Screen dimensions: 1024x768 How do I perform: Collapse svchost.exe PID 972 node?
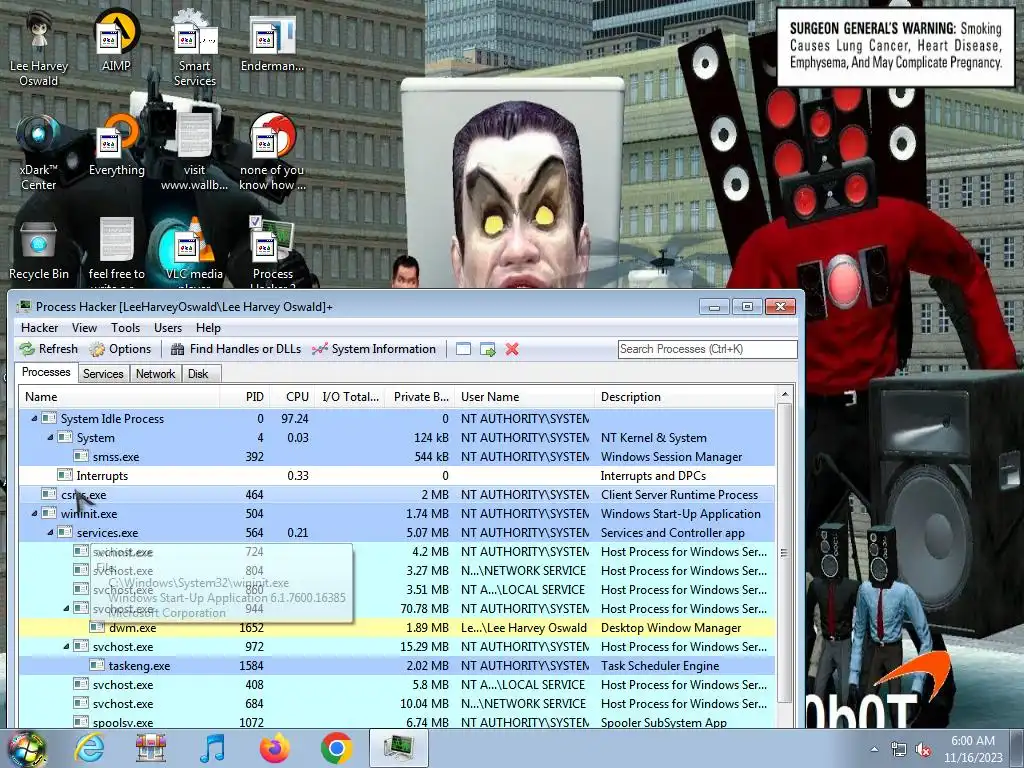click(x=66, y=647)
